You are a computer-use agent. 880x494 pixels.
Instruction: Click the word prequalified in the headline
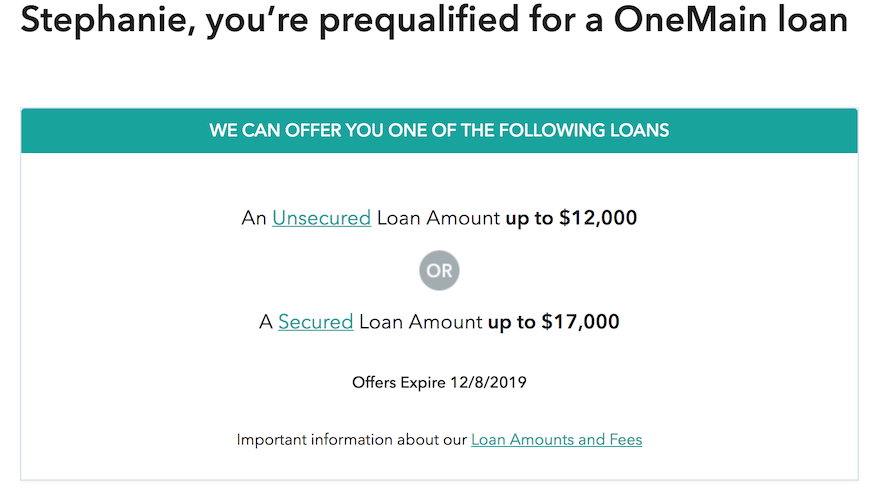click(x=419, y=20)
